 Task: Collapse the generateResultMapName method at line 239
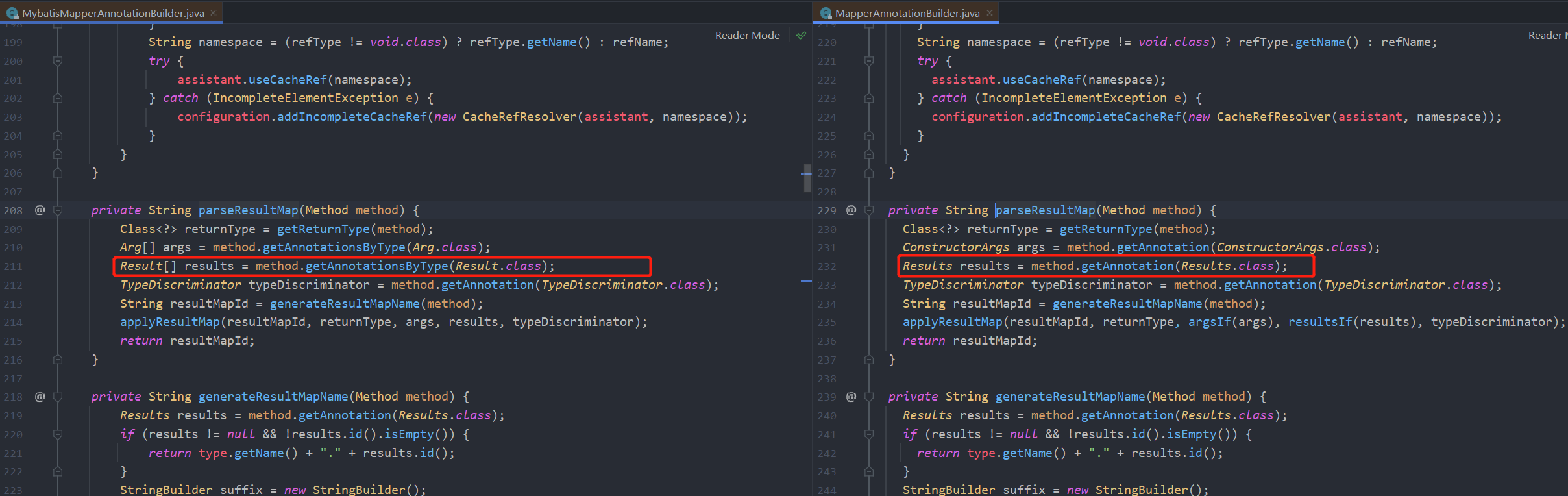pos(869,397)
